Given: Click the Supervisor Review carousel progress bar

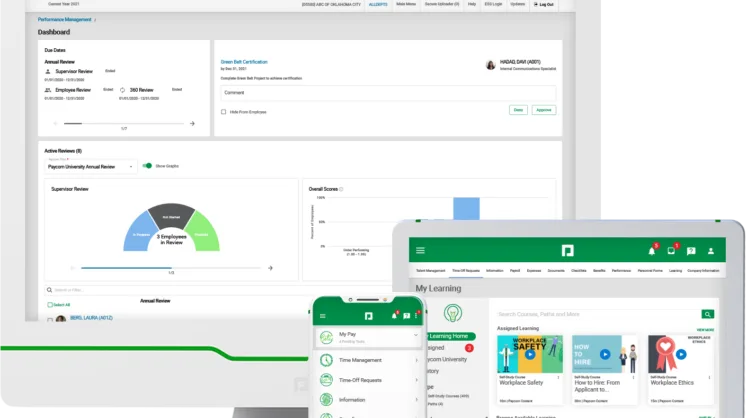Looking at the screenshot, I should click(x=171, y=268).
